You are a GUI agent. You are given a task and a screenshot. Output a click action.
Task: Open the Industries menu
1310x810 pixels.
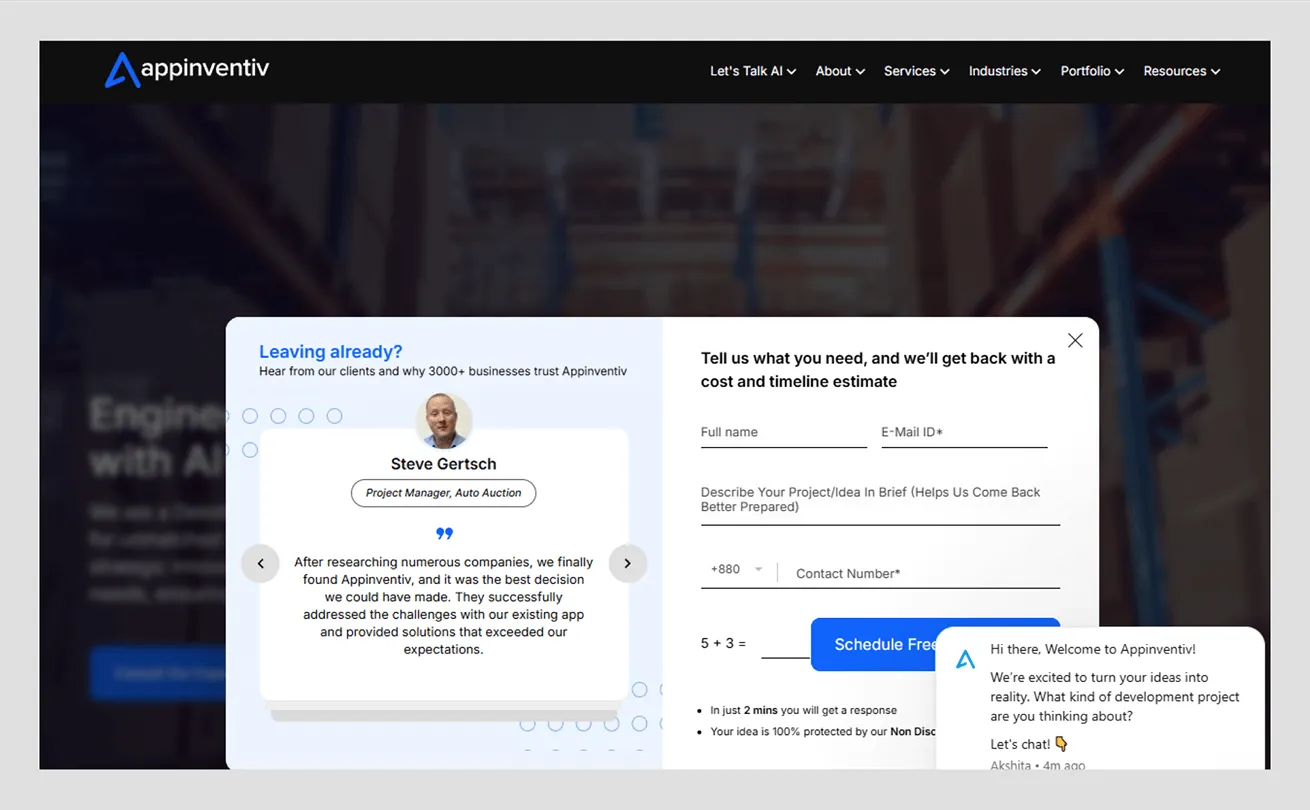tap(1005, 71)
